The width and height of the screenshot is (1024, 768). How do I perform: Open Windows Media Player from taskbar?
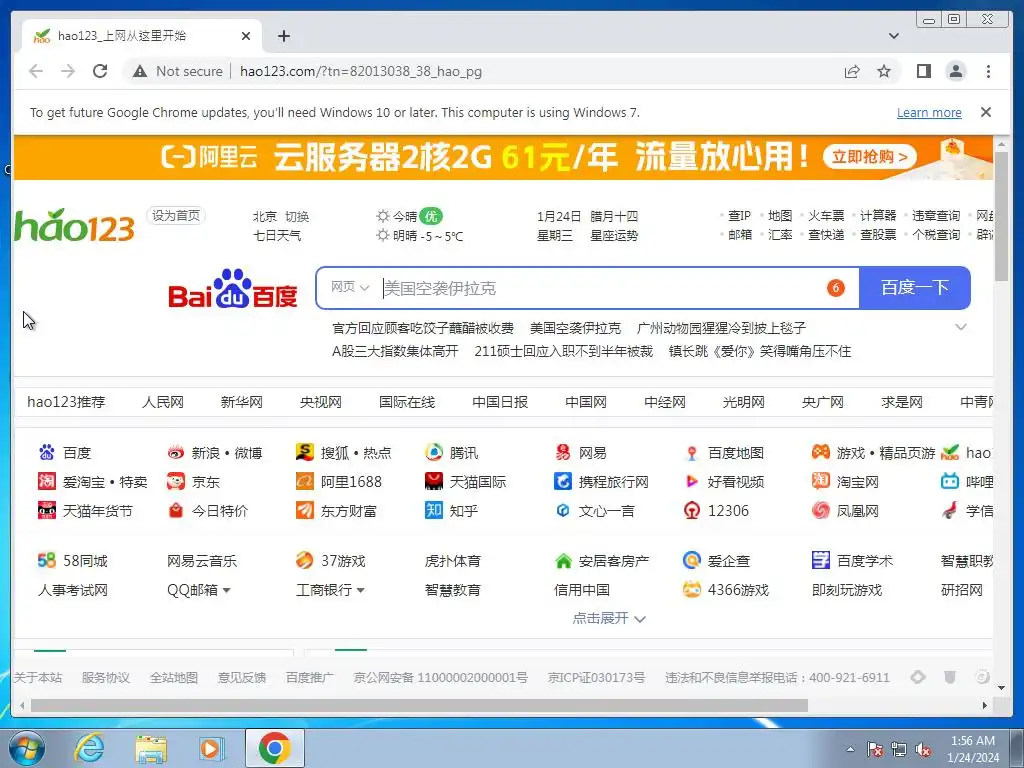(212, 749)
